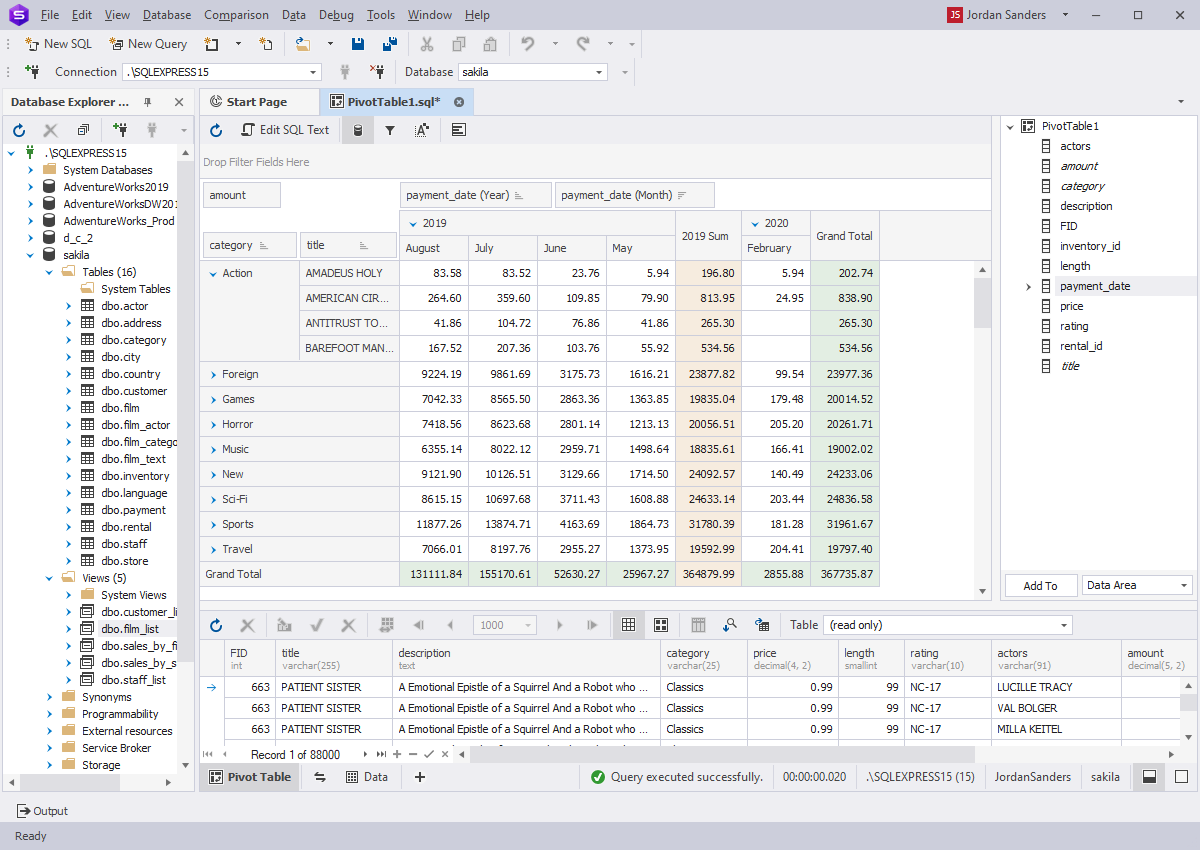Viewport: 1200px width, 850px height.
Task: Refresh the Database Explorer tree
Action: (18, 128)
